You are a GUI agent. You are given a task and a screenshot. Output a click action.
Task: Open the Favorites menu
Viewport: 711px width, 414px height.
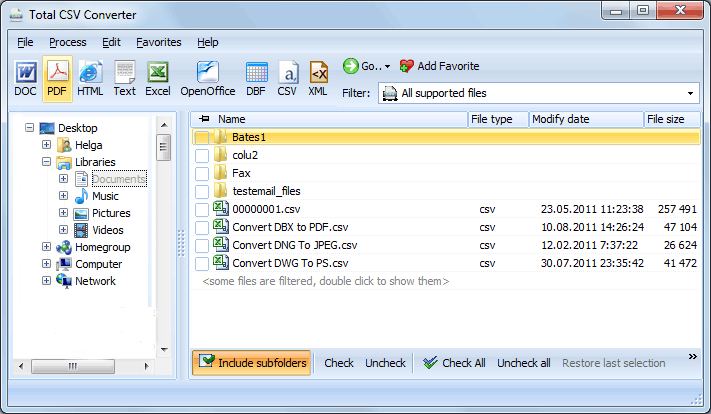pos(159,43)
